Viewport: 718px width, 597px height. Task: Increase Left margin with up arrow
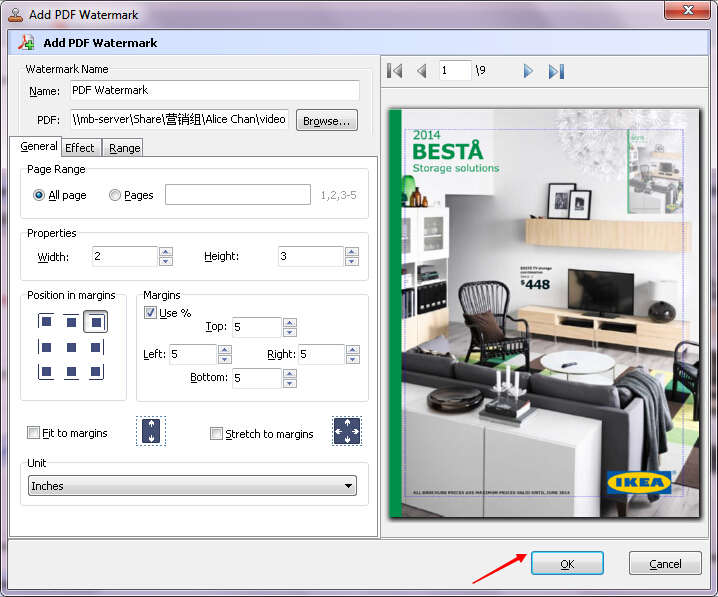[x=225, y=349]
